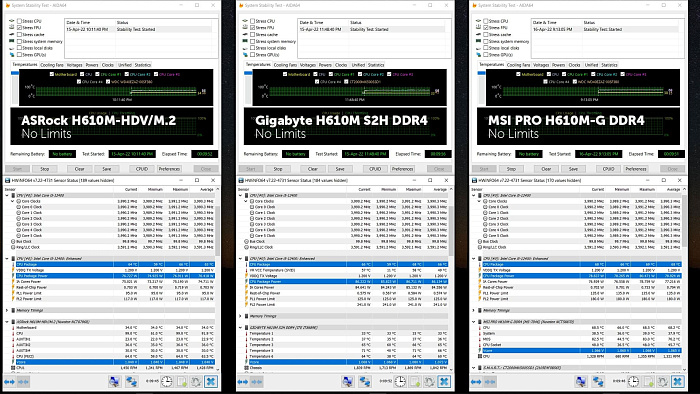700x394 pixels.
Task: Switch to Voltages tab in ASRock AIDA64 window
Action: [75, 65]
